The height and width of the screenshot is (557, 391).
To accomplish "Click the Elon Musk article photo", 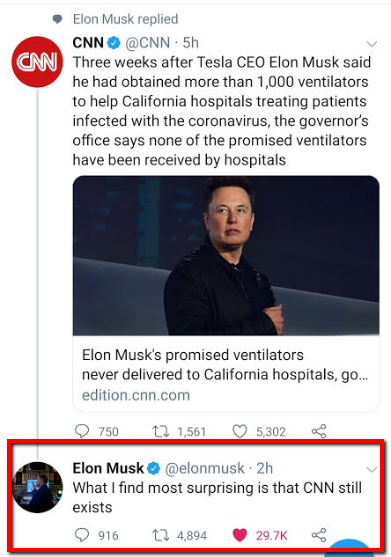I will [x=226, y=255].
